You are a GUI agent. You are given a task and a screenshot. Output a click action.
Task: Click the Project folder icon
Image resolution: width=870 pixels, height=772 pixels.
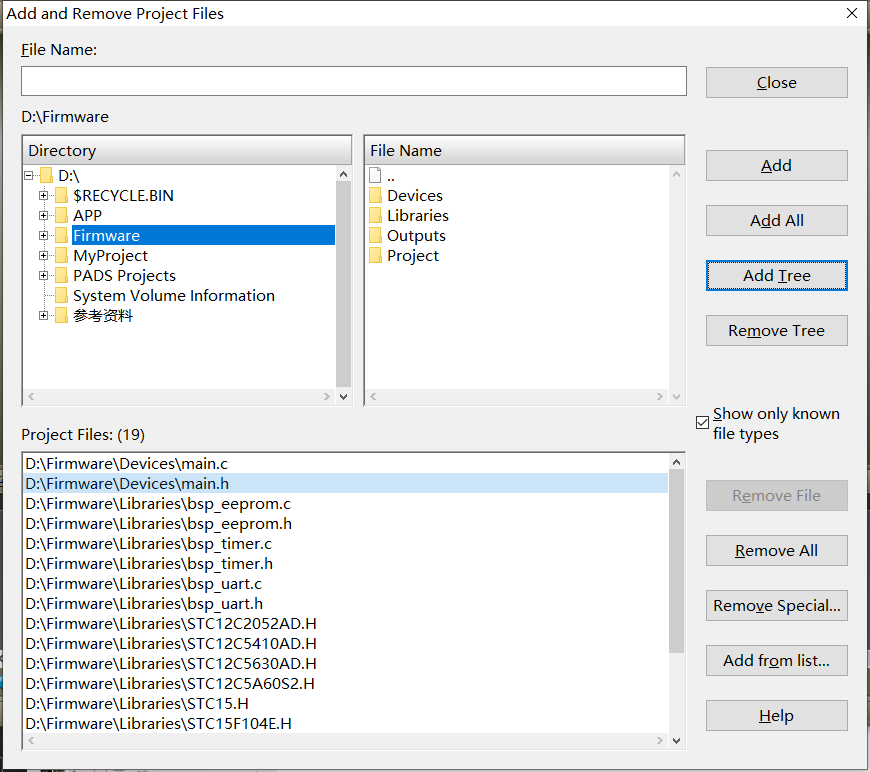tap(376, 255)
